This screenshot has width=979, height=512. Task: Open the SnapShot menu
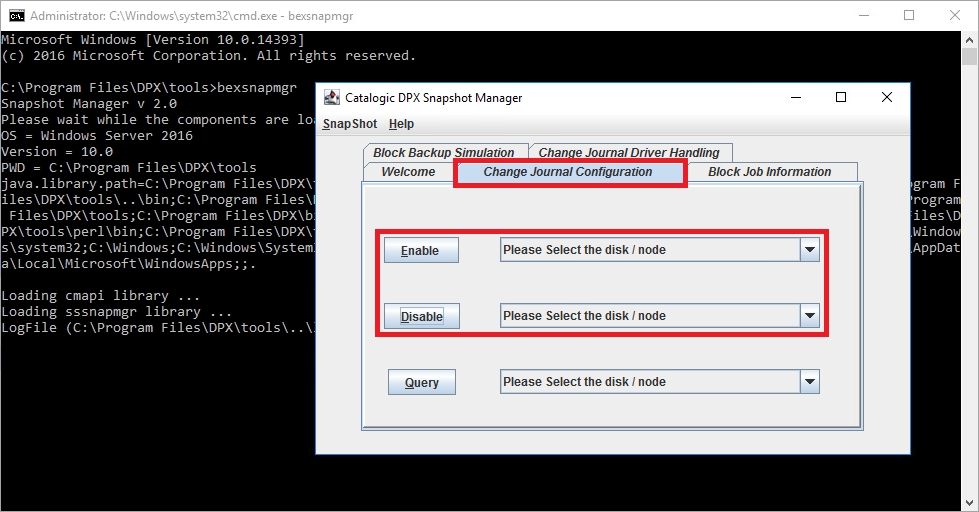point(349,124)
